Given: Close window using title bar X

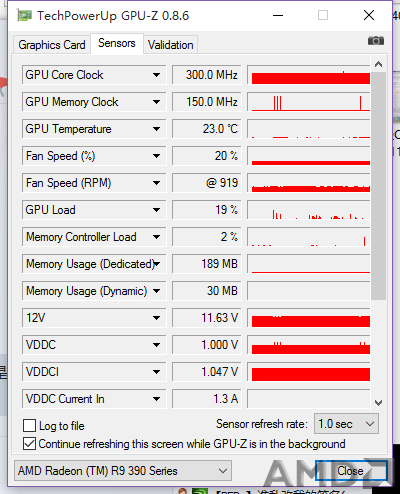Looking at the screenshot, I should tap(369, 15).
